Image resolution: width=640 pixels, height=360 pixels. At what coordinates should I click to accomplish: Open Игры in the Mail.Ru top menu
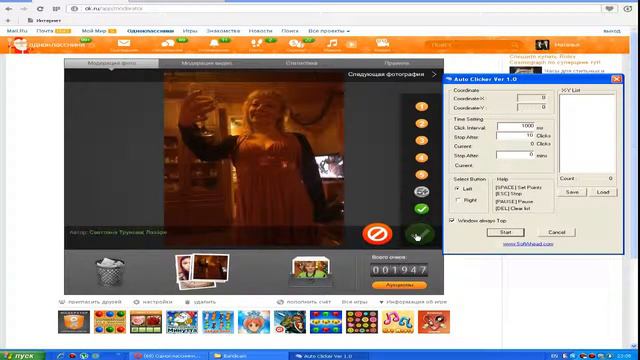pos(190,31)
